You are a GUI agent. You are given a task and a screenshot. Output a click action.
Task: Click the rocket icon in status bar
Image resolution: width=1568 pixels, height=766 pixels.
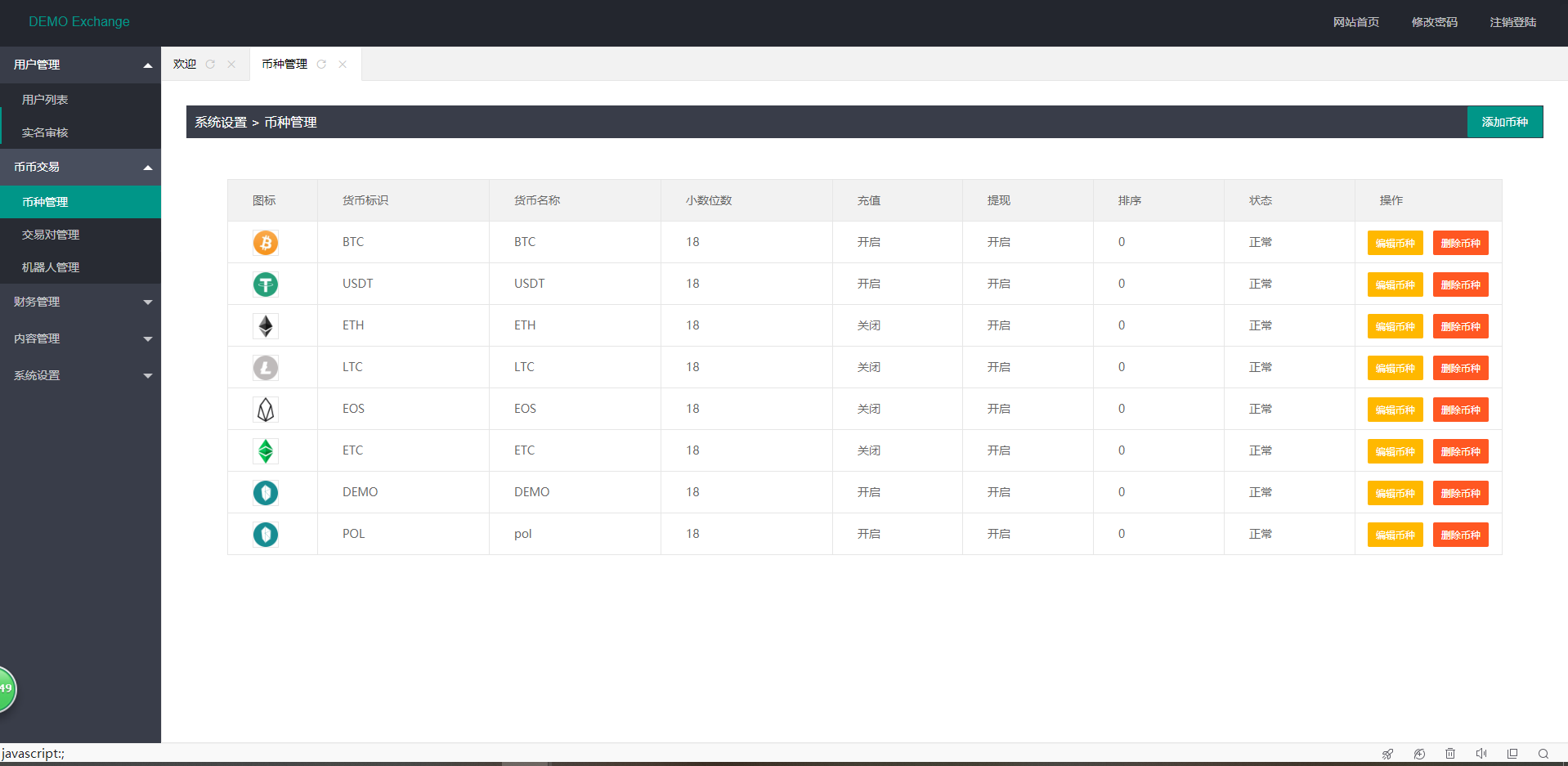coord(1387,754)
